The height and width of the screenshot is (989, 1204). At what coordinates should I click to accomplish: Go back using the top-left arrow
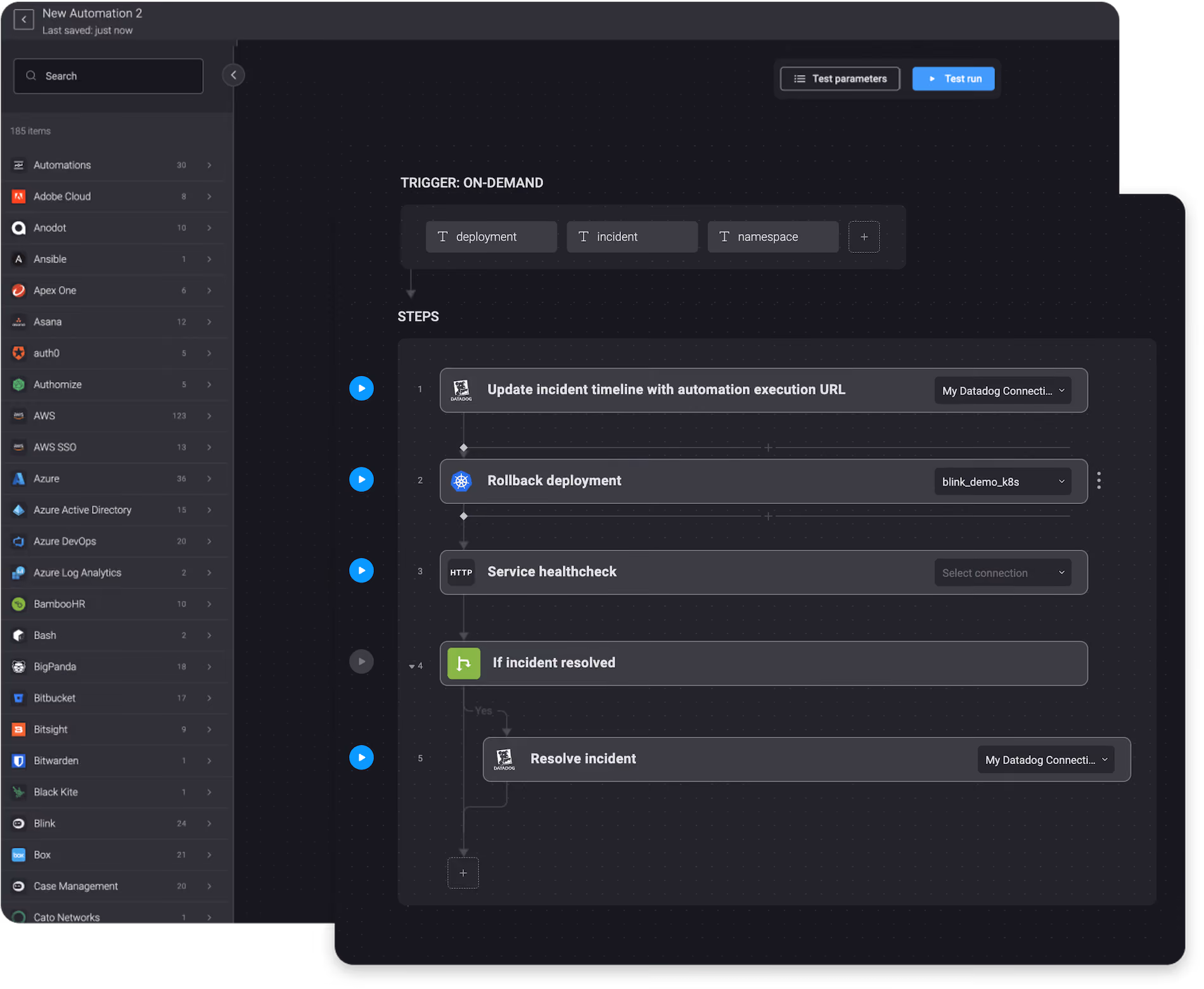pos(23,20)
